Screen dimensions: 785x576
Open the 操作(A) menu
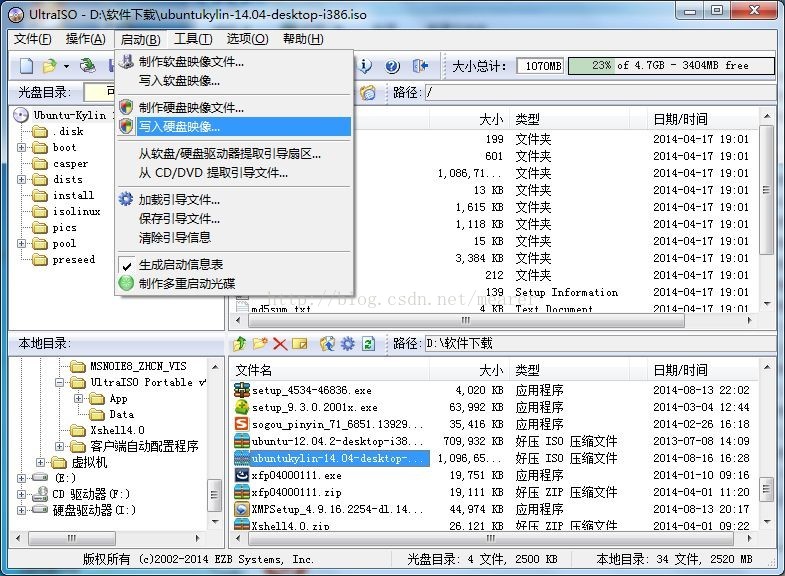[x=86, y=39]
